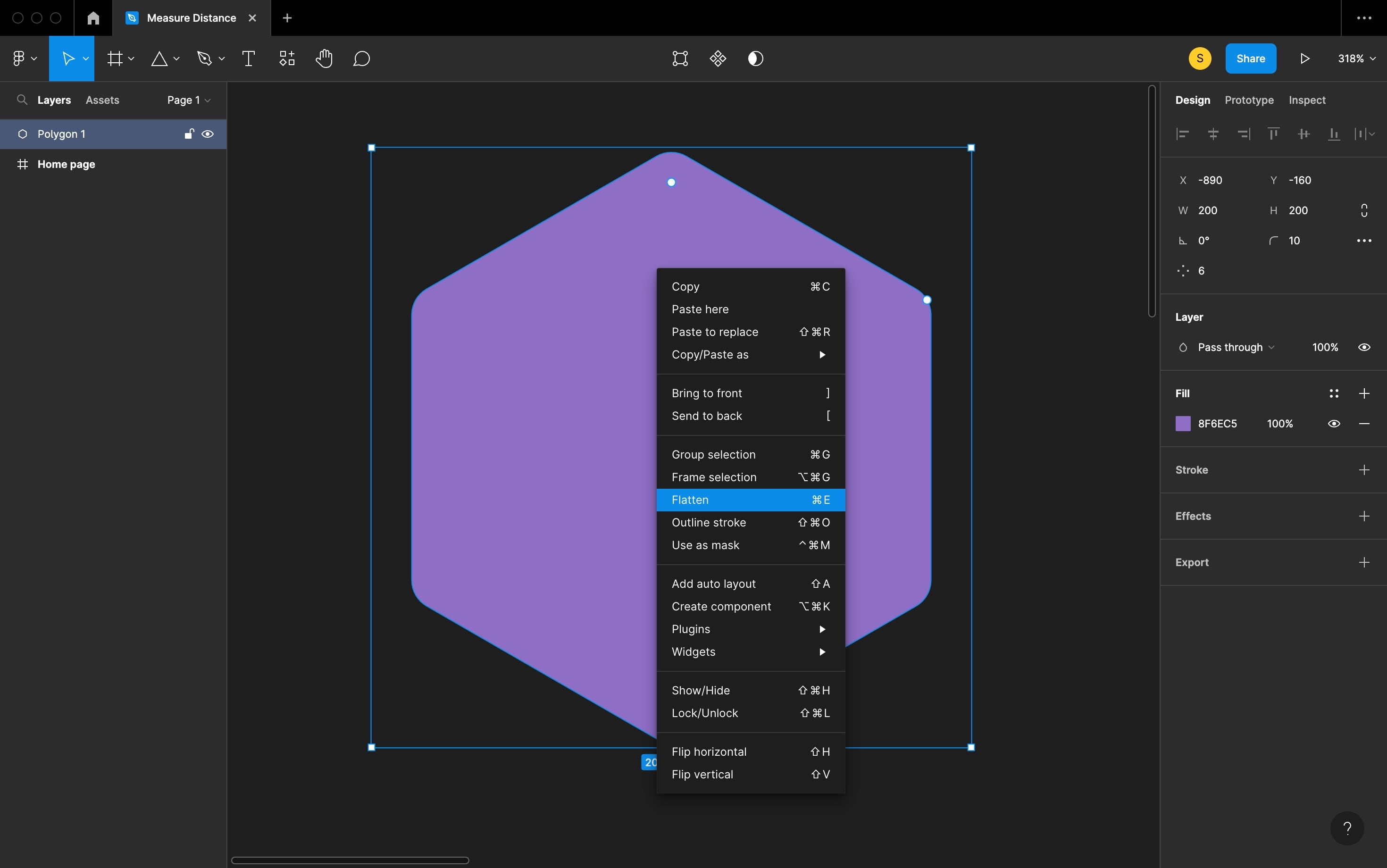This screenshot has width=1387, height=868.
Task: Click the purple fill color swatch
Action: [x=1183, y=424]
